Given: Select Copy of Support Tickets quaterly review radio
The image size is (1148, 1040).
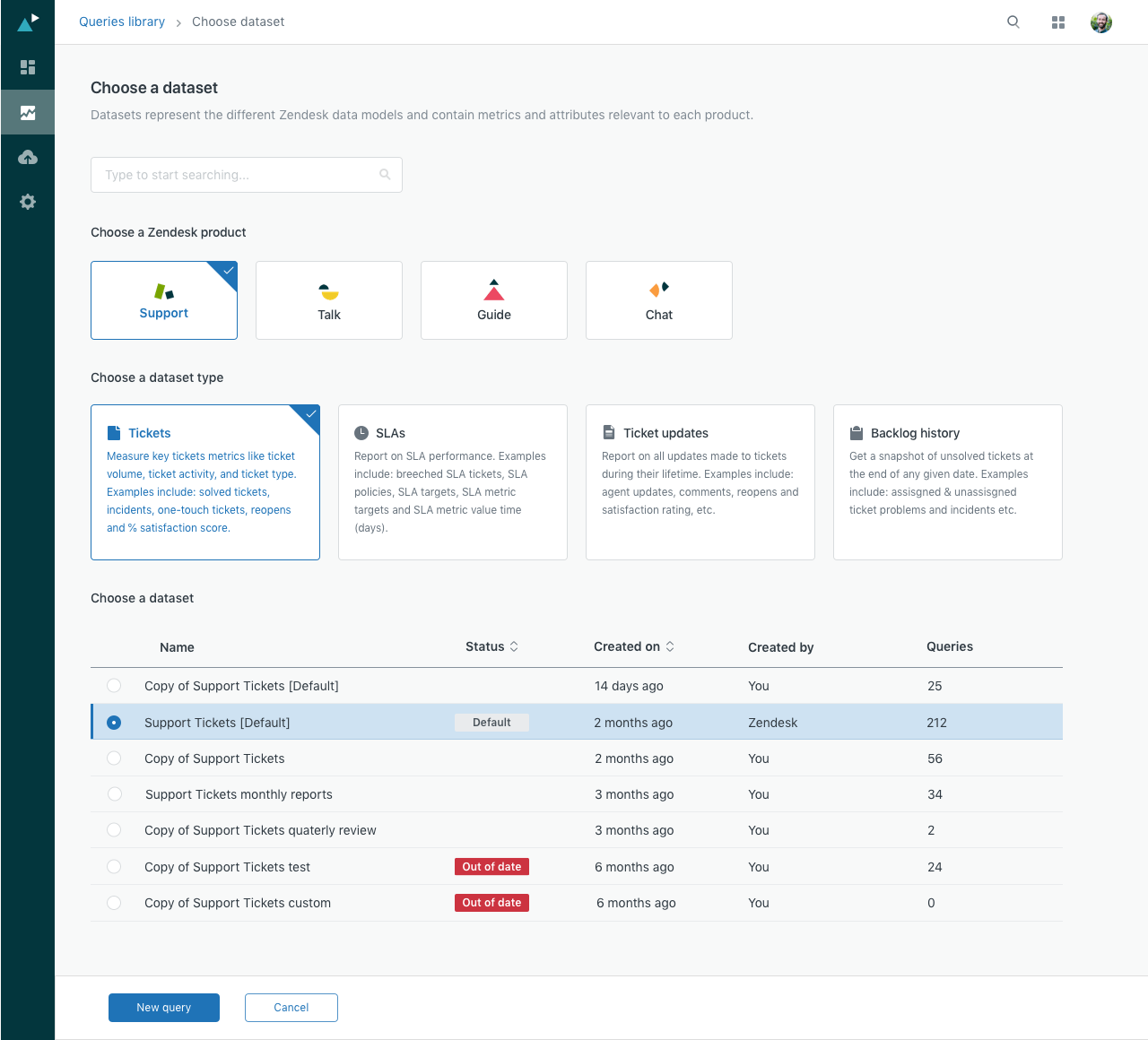Looking at the screenshot, I should click(x=114, y=830).
